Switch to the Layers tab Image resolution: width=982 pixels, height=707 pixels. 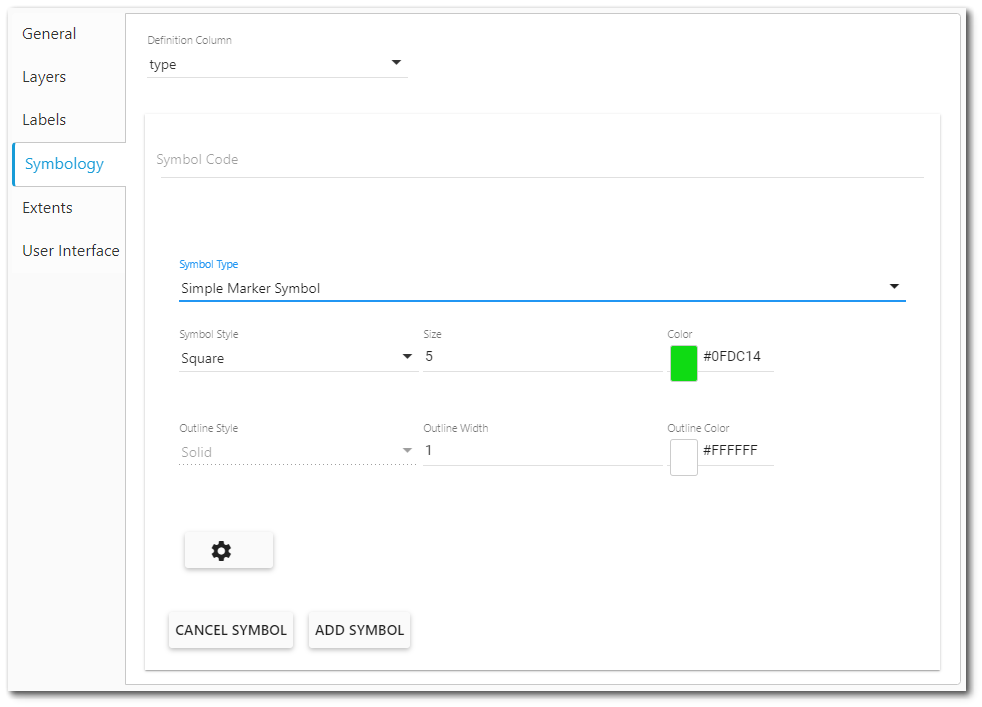44,76
